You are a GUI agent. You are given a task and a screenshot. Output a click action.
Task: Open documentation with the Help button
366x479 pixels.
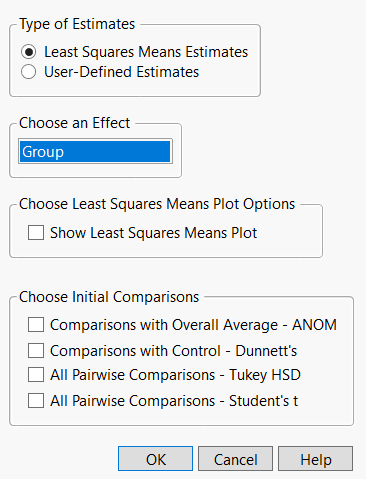pos(315,459)
